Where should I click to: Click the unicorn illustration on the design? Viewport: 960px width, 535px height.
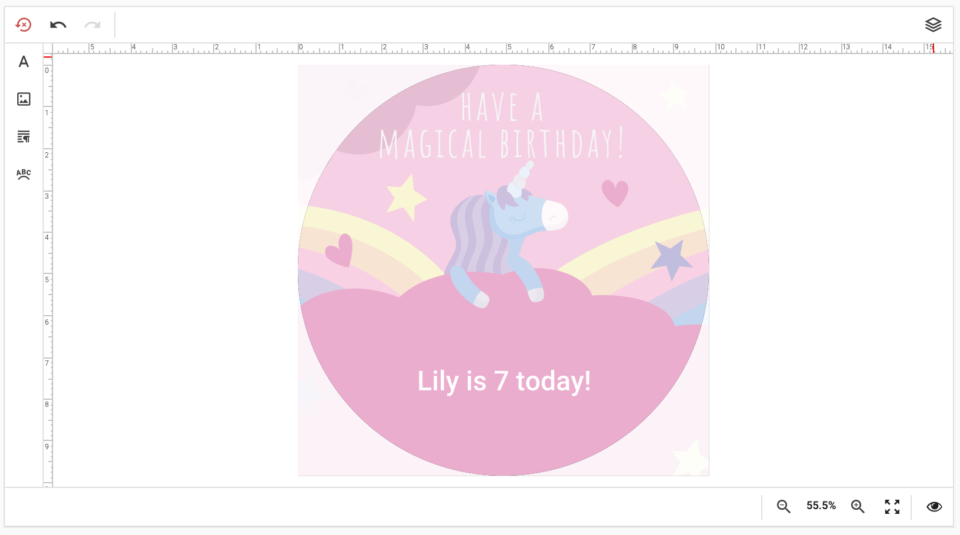pyautogui.click(x=506, y=235)
